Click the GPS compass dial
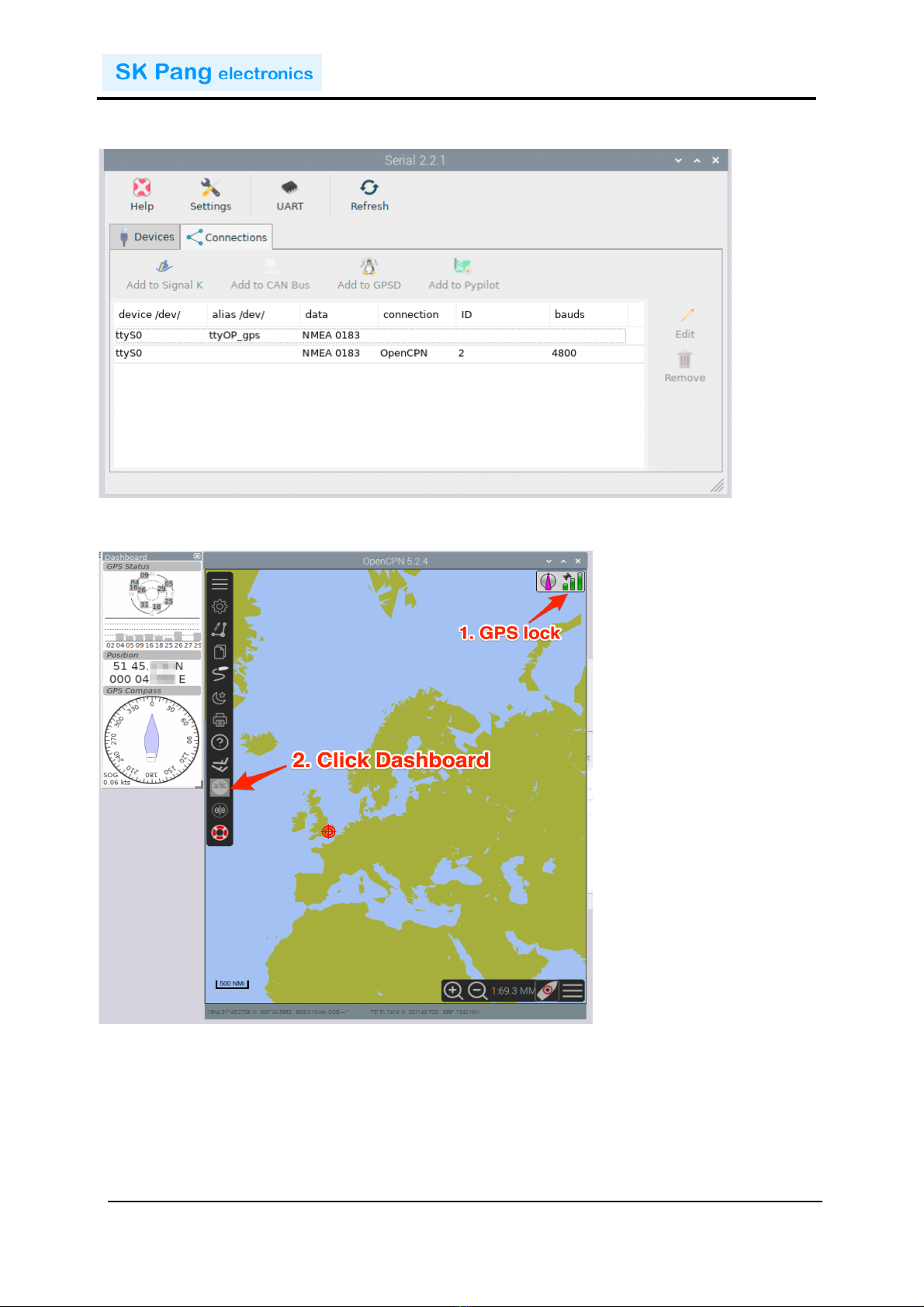Viewport: 924px width, 1307px height. coord(152,739)
